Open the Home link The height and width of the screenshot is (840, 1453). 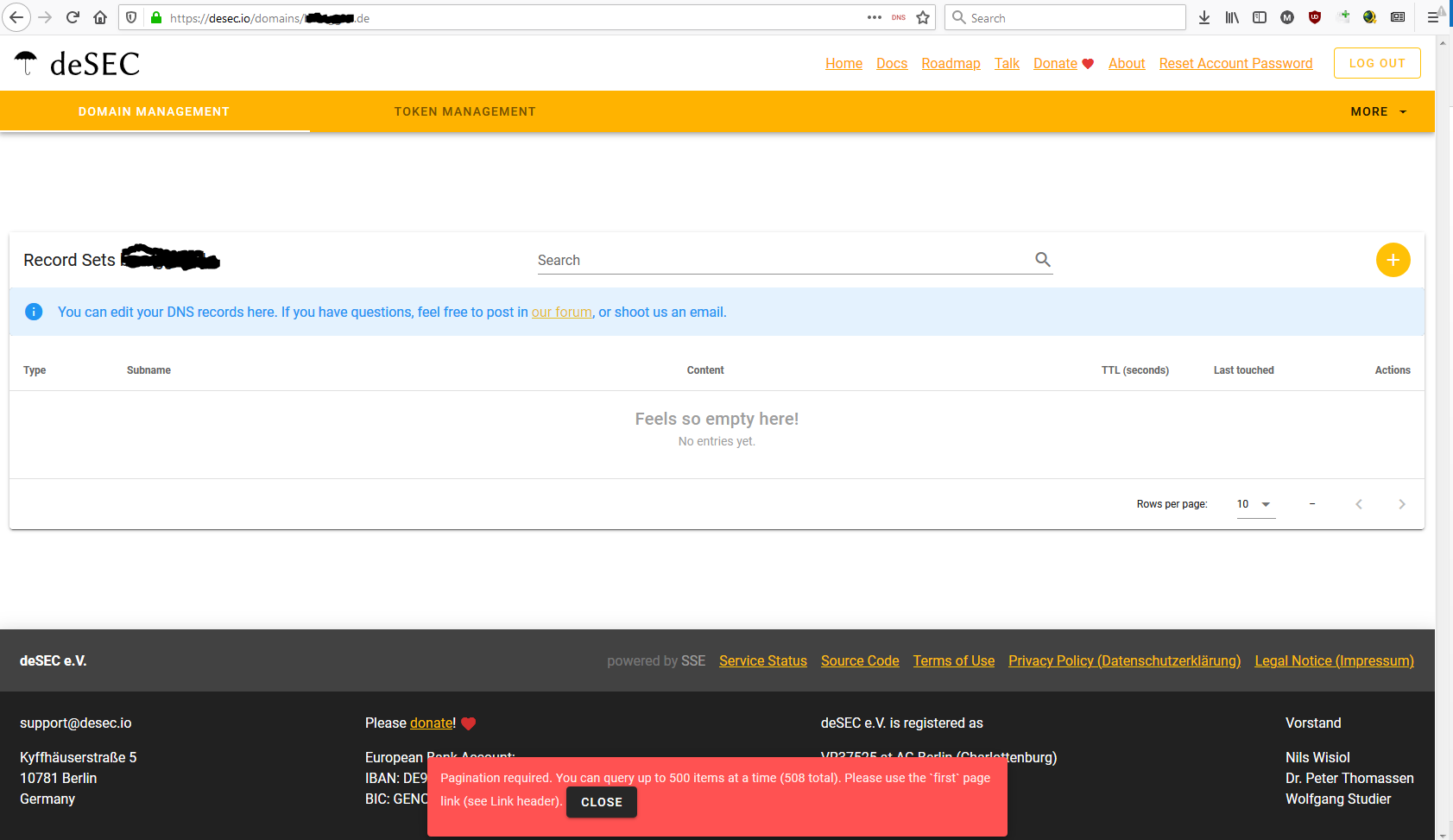843,63
